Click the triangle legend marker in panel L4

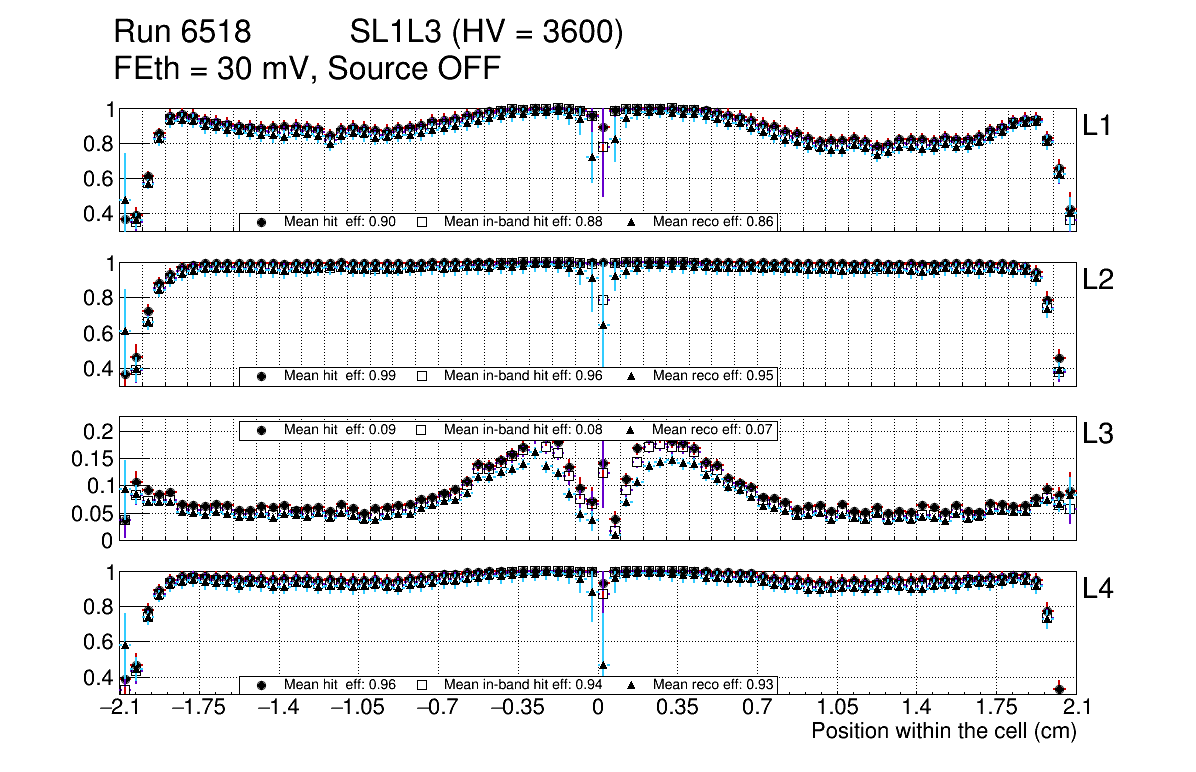(631, 685)
